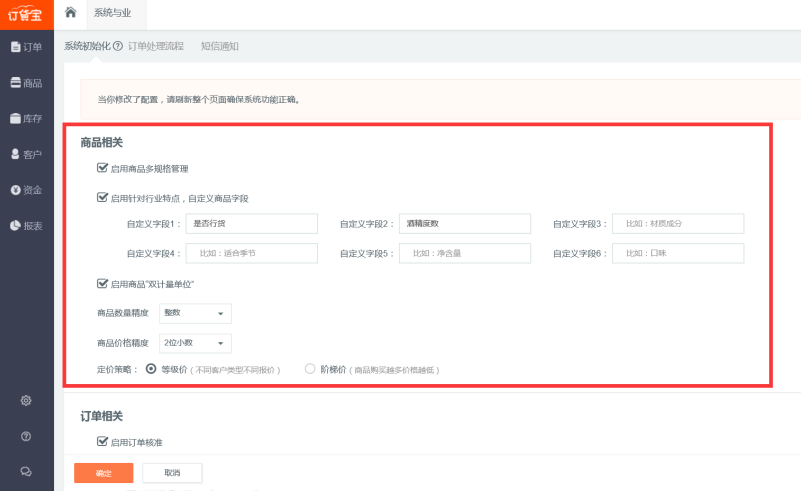Click the refresh-page notice text
801x493 pixels.
[199, 100]
